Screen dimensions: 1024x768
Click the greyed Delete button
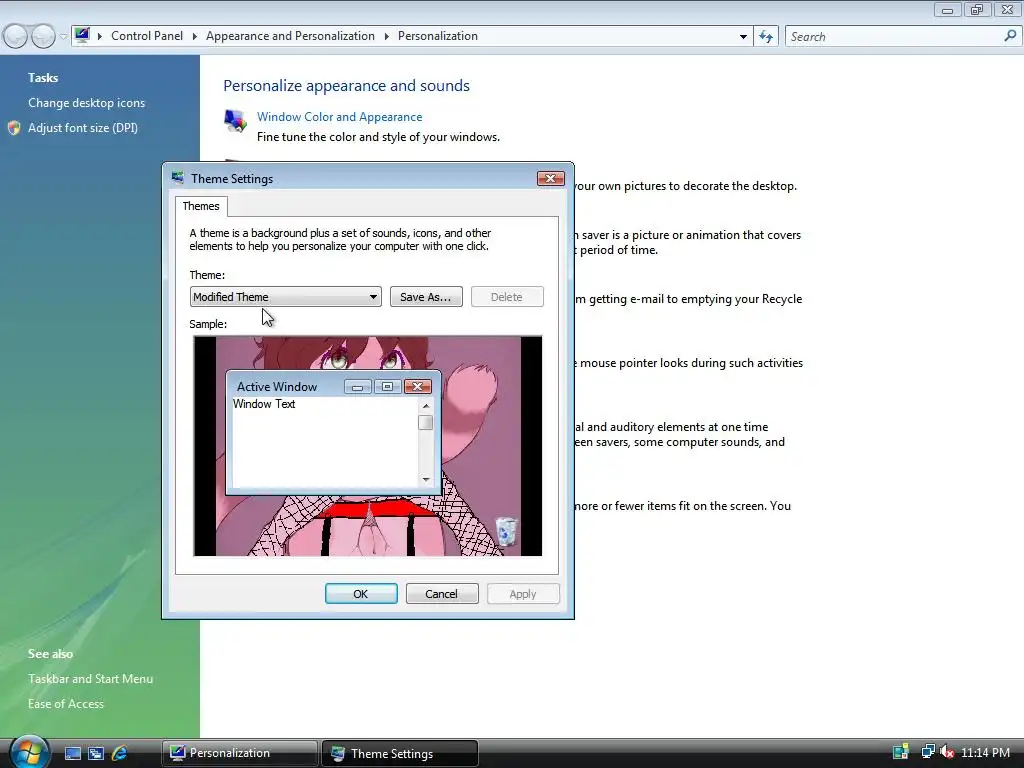tap(507, 296)
